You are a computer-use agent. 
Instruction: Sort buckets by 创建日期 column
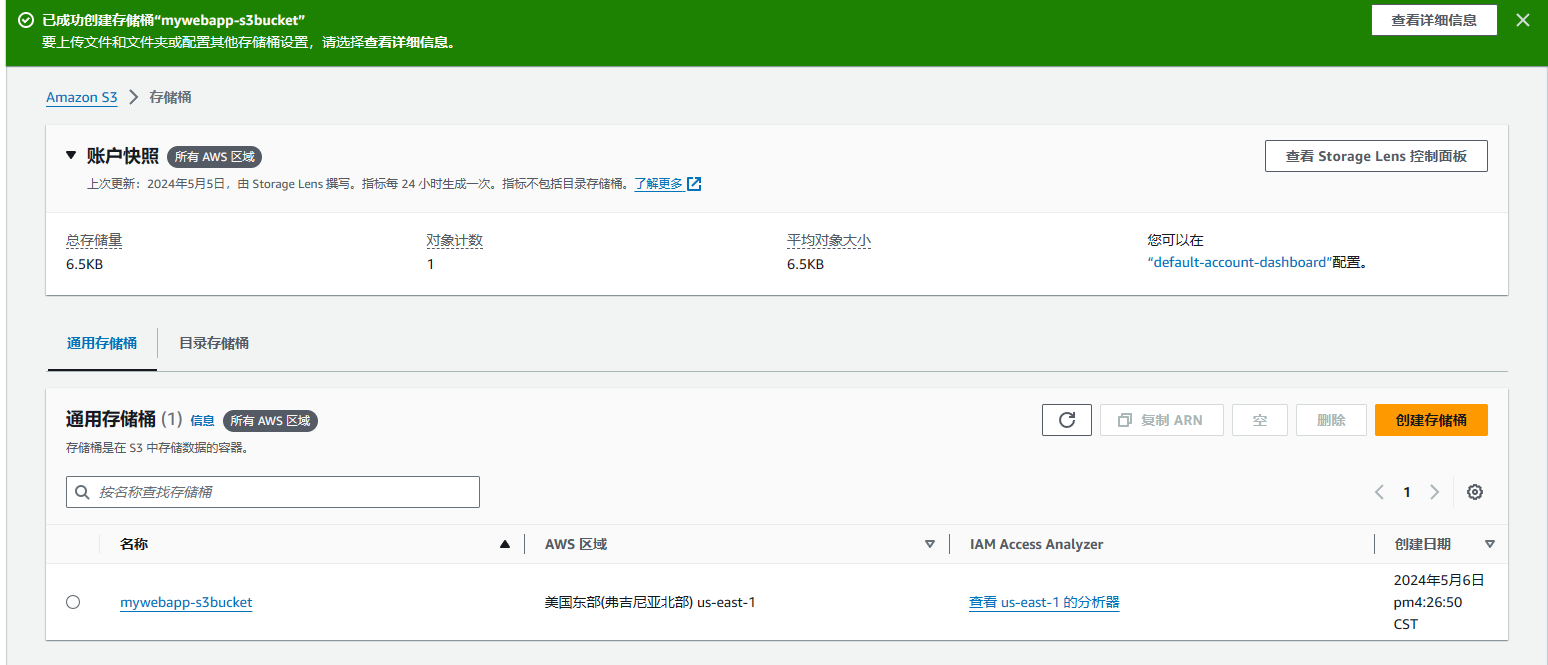pyautogui.click(x=1490, y=544)
